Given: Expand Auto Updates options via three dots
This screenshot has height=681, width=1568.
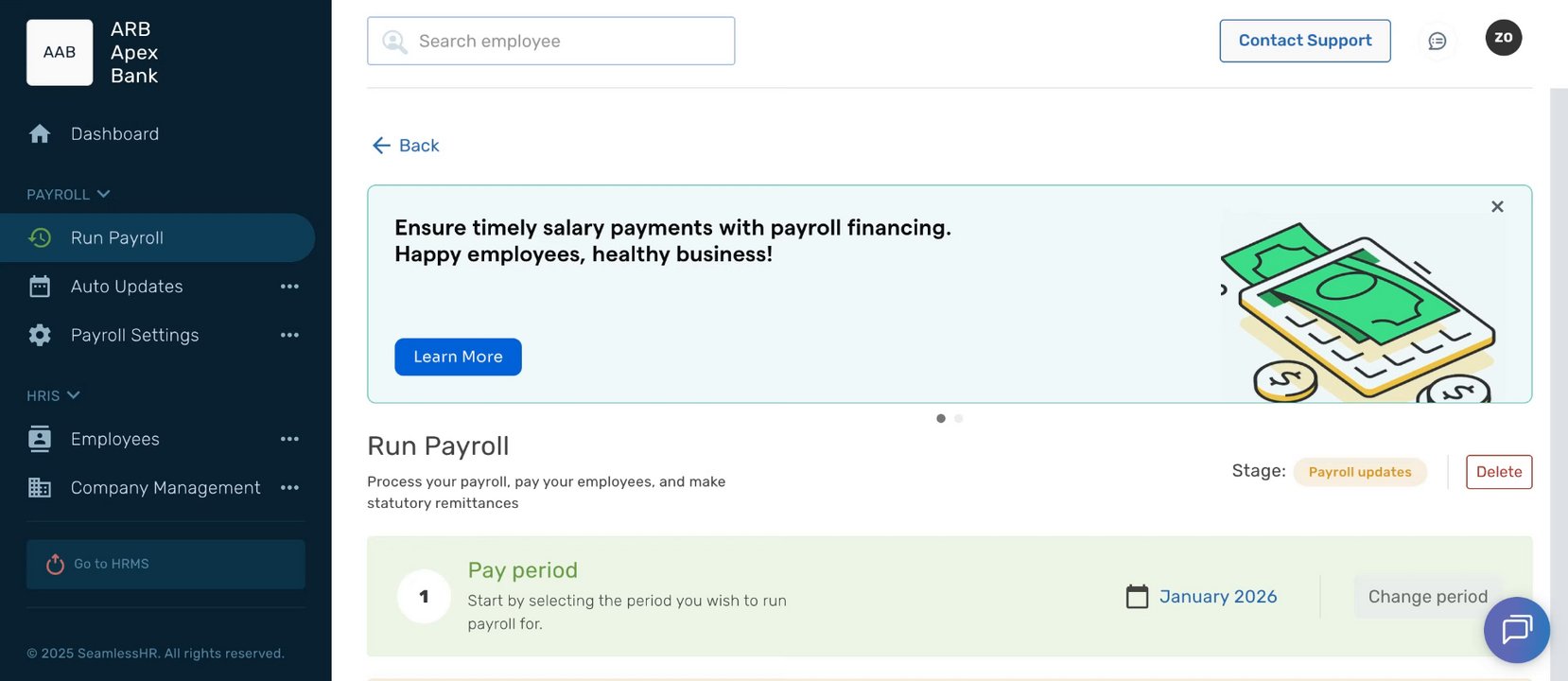Looking at the screenshot, I should pos(289,287).
